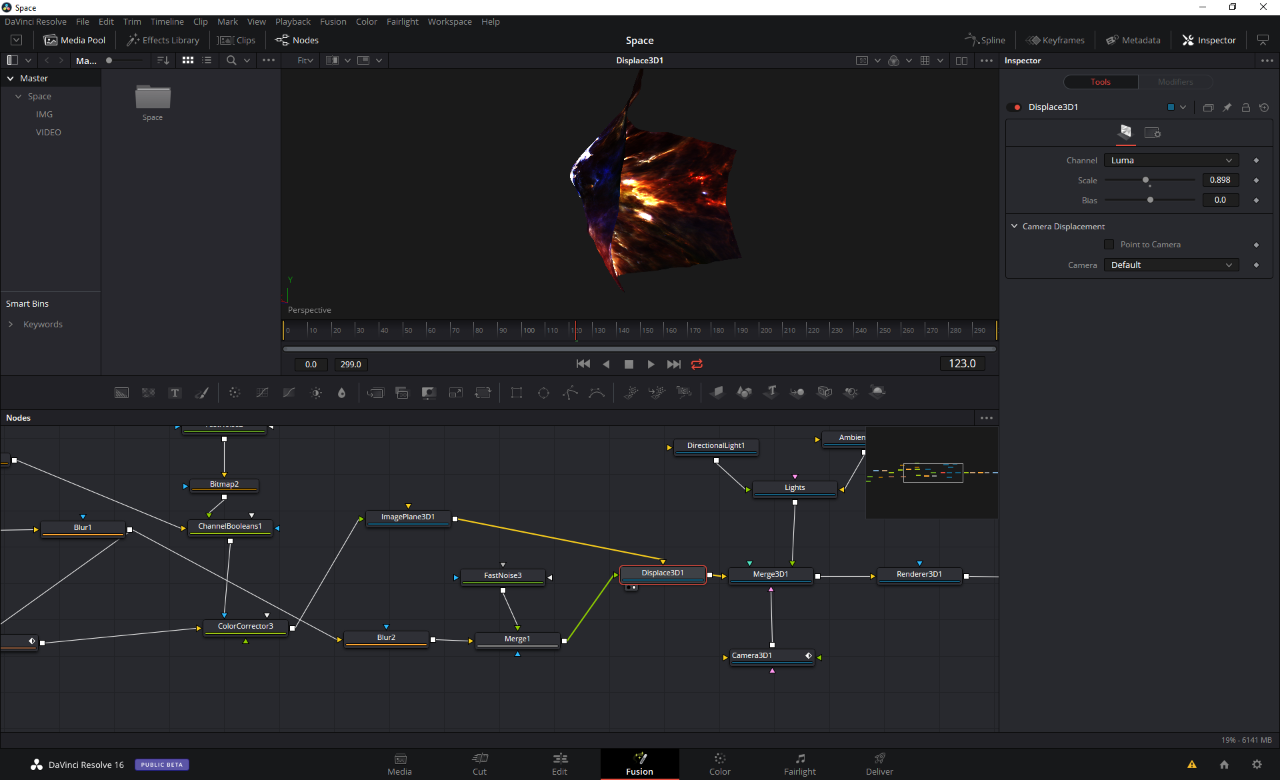Collapse the Camera Displacement section
The image size is (1280, 780).
click(x=1014, y=226)
